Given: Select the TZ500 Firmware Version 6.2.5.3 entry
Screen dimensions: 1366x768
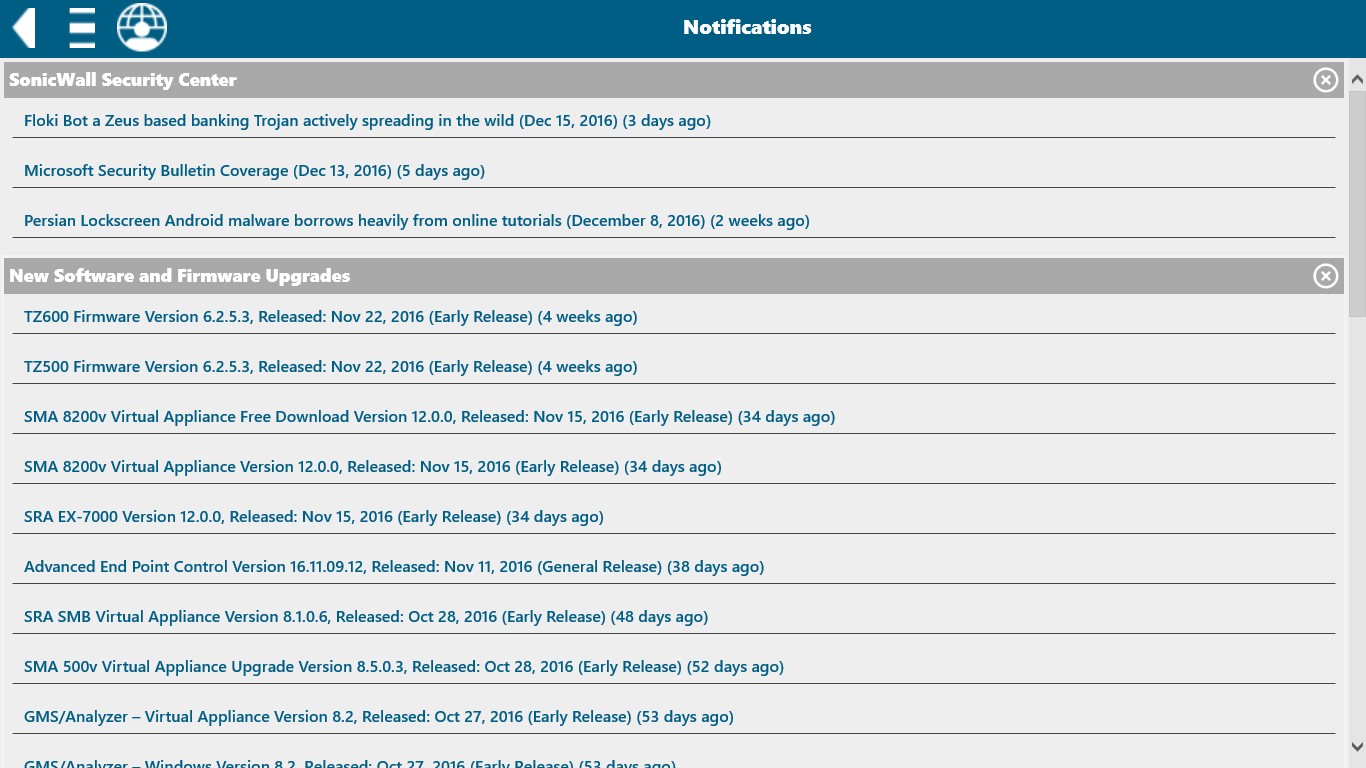Looking at the screenshot, I should (x=331, y=366).
